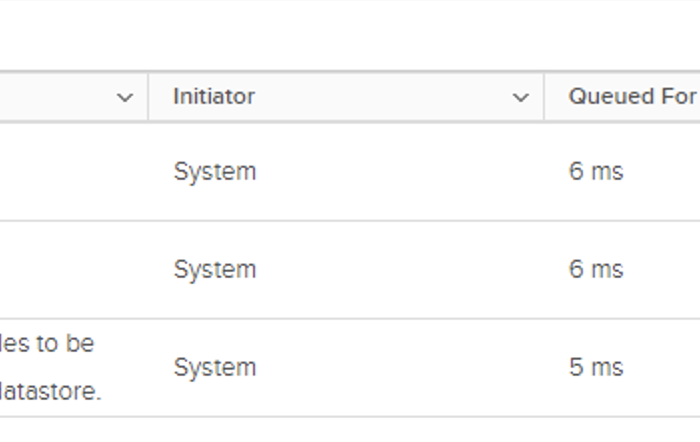
Task: Select System in the first row
Action: 215,172
